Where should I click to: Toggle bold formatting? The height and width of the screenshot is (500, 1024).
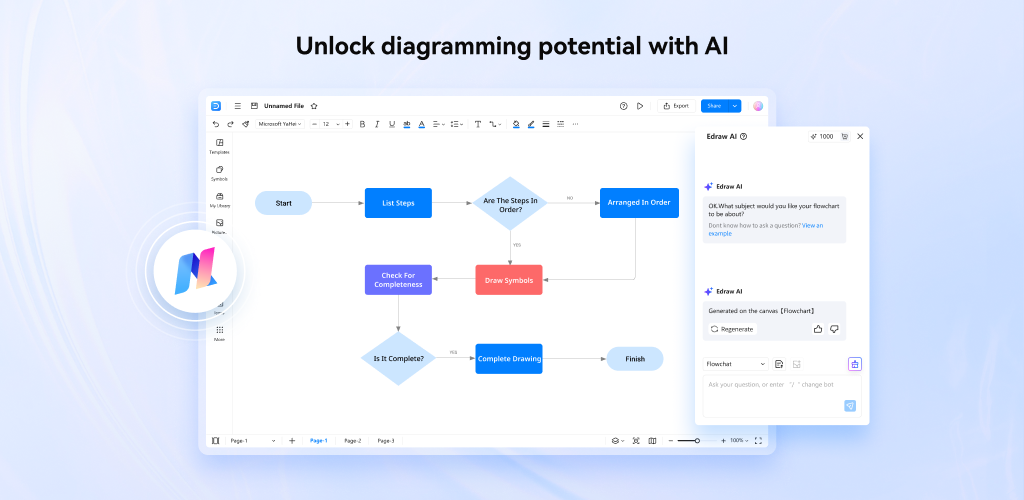362,124
